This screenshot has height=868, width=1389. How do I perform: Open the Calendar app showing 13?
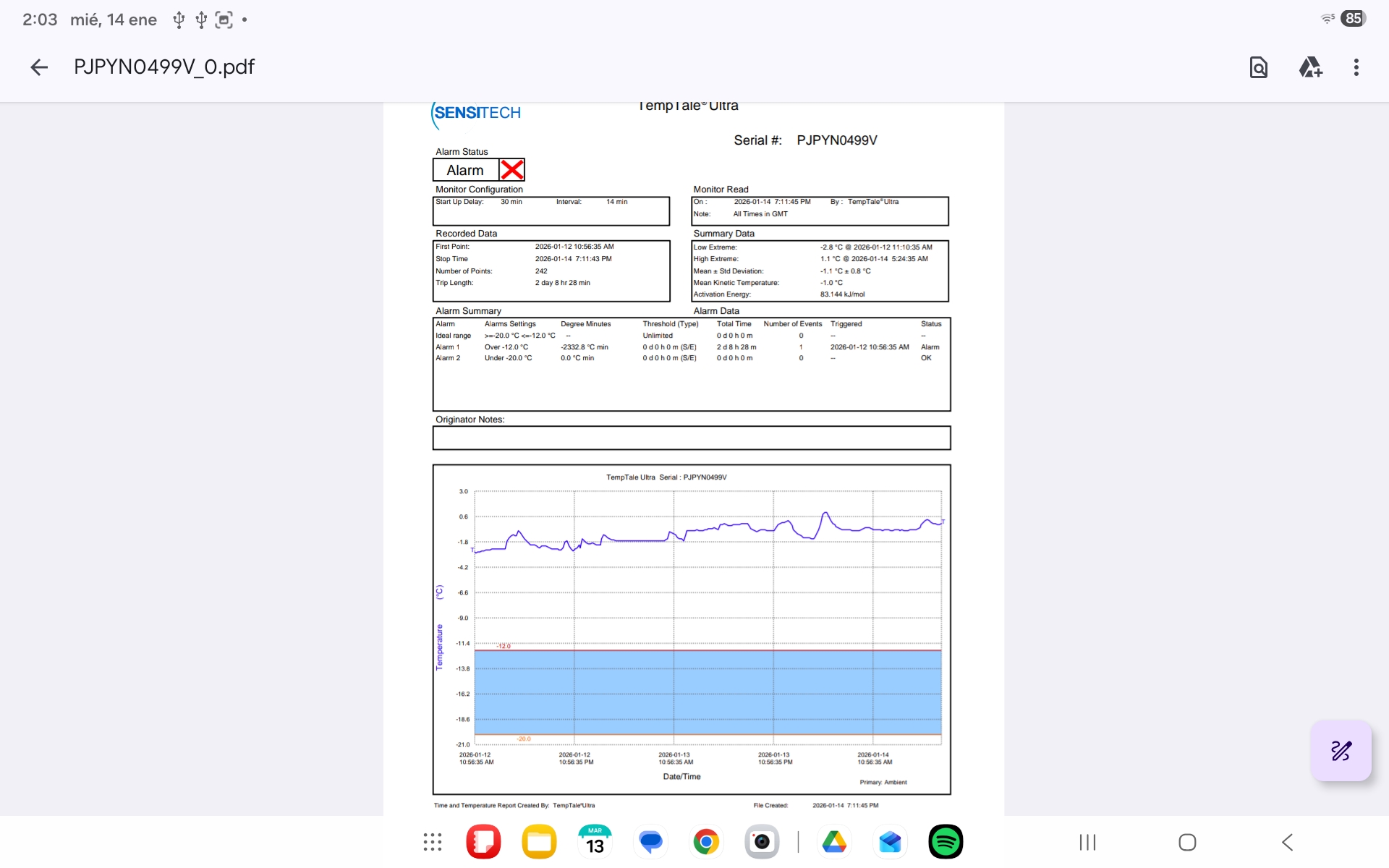click(595, 842)
